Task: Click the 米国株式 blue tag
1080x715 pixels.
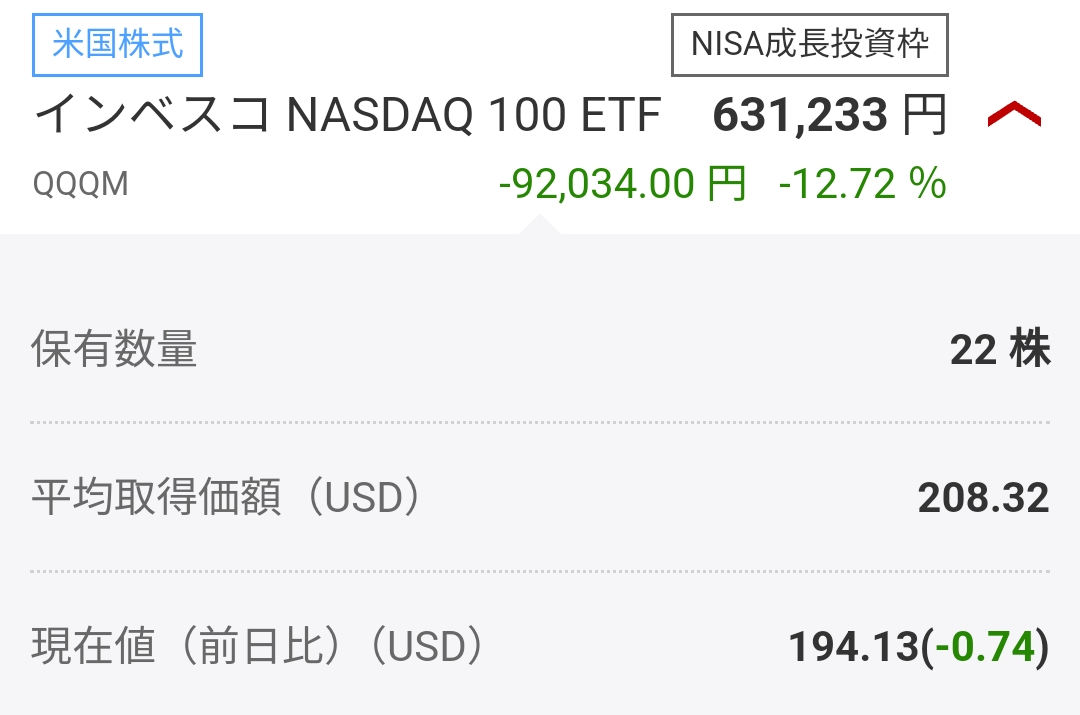Action: click(x=117, y=45)
